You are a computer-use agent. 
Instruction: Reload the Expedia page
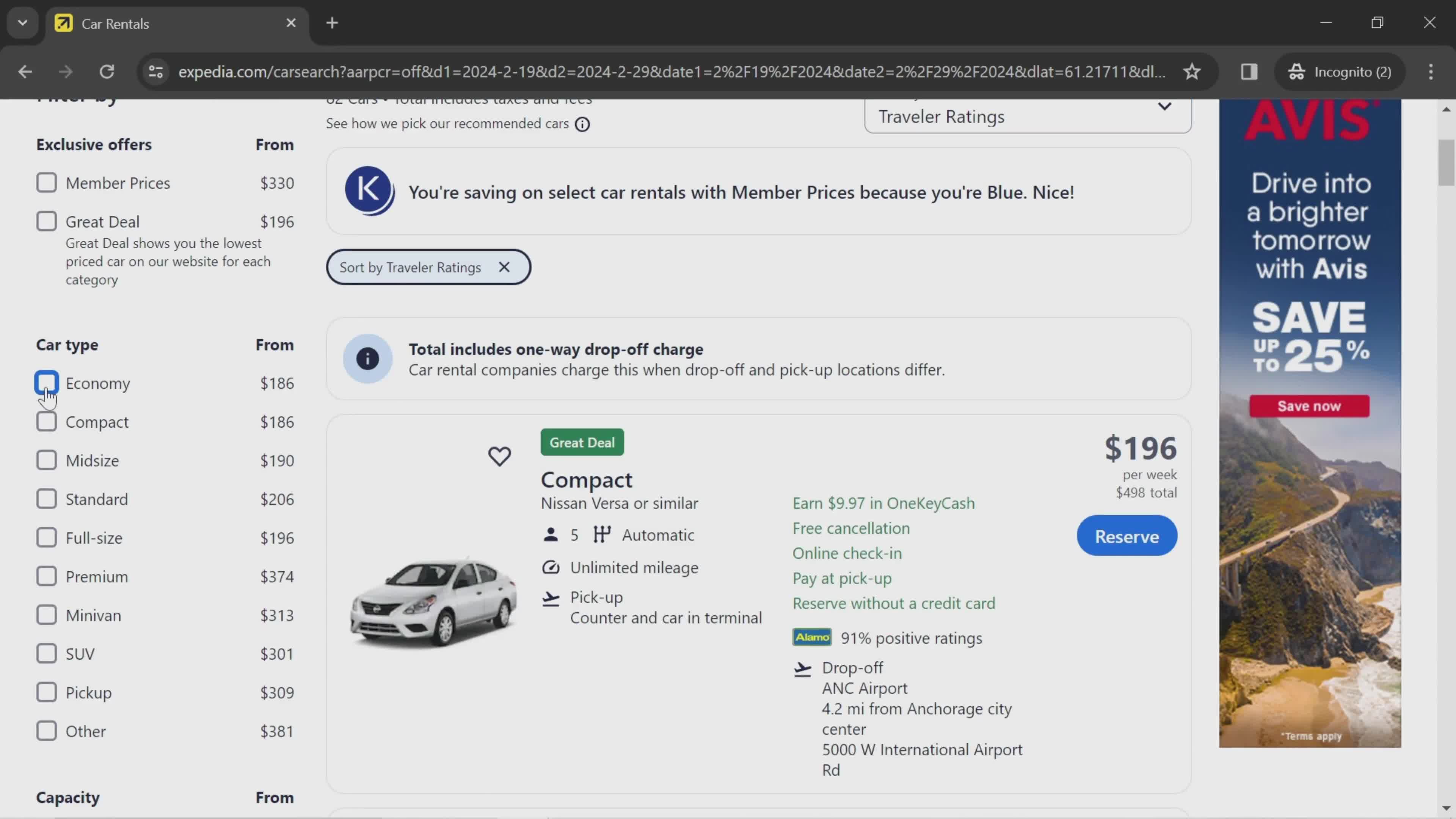(107, 72)
